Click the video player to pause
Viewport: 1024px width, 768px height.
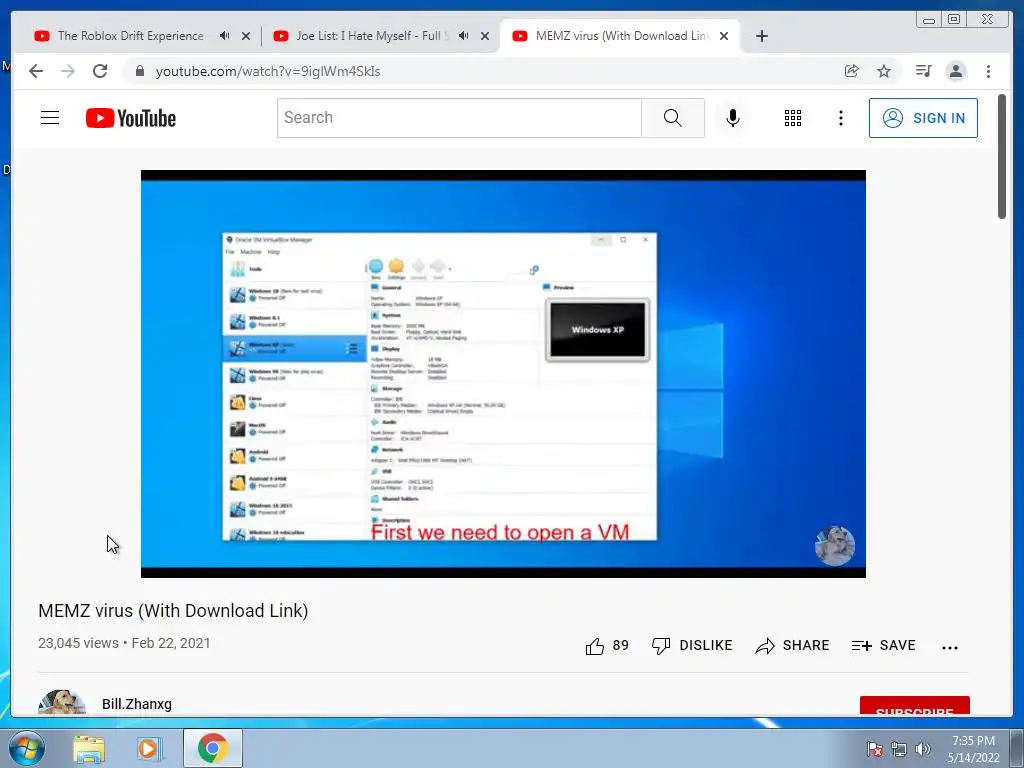tap(503, 374)
